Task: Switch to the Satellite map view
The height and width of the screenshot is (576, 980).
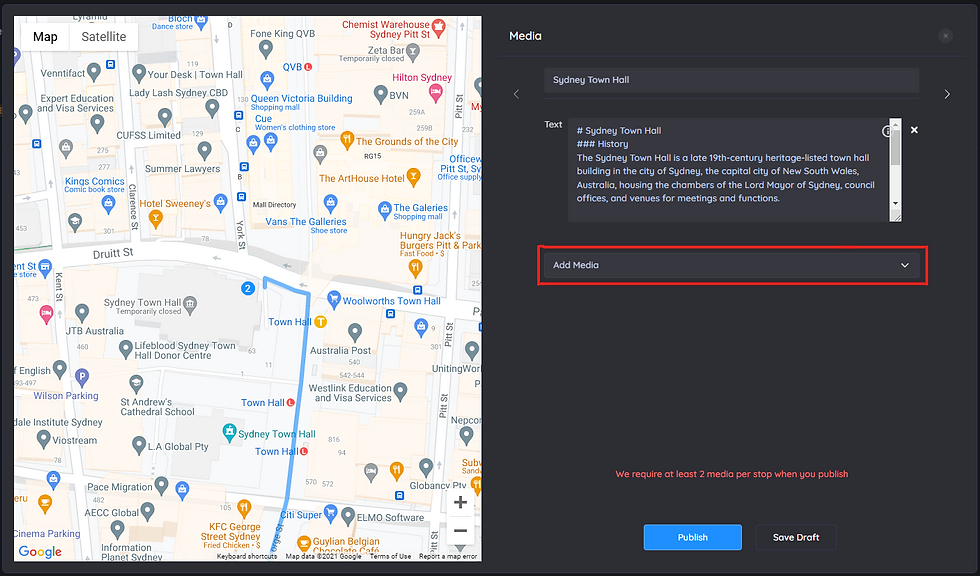Action: (x=104, y=37)
